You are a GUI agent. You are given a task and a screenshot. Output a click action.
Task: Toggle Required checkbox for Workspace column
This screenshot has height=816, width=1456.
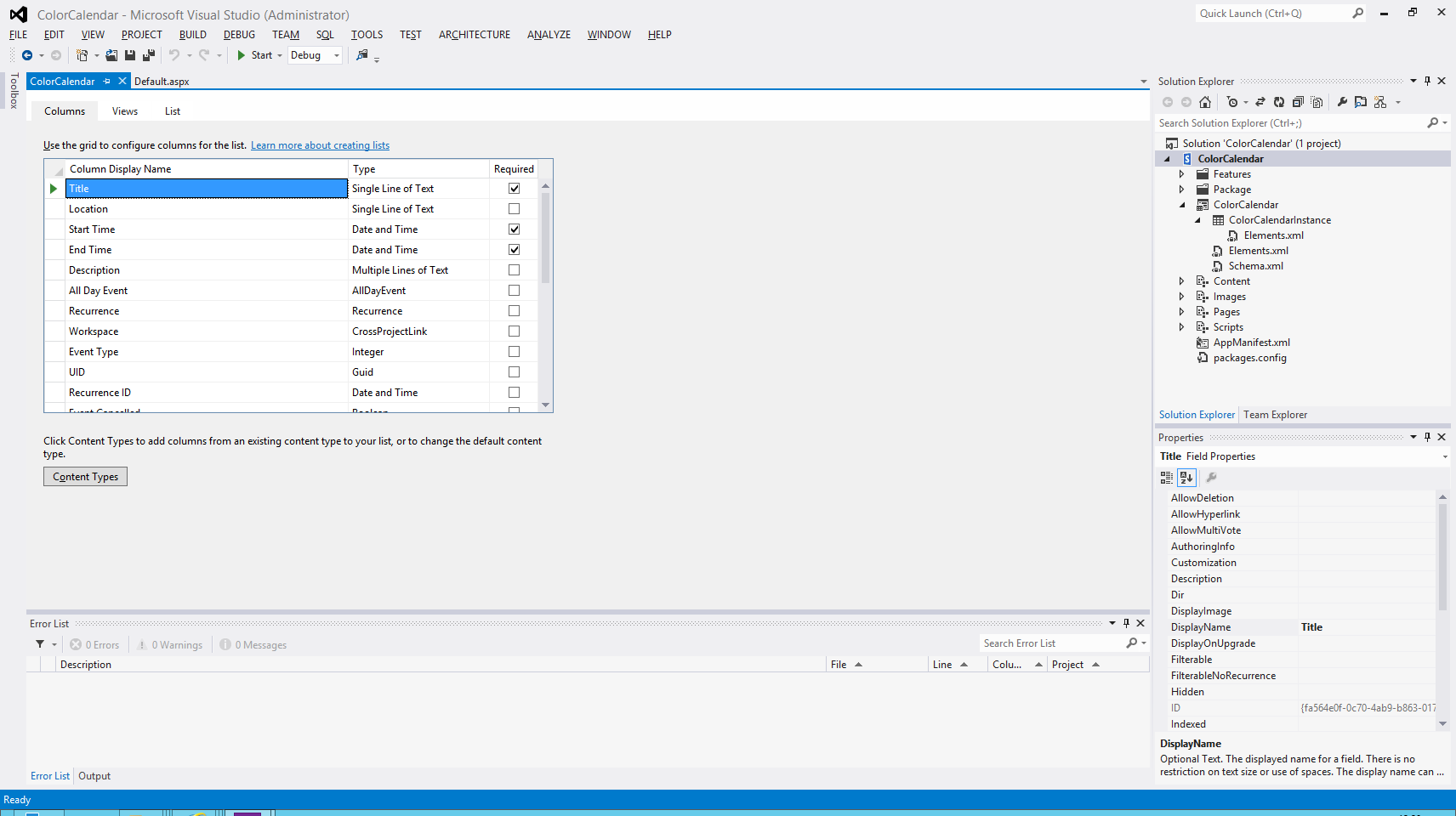click(x=514, y=331)
